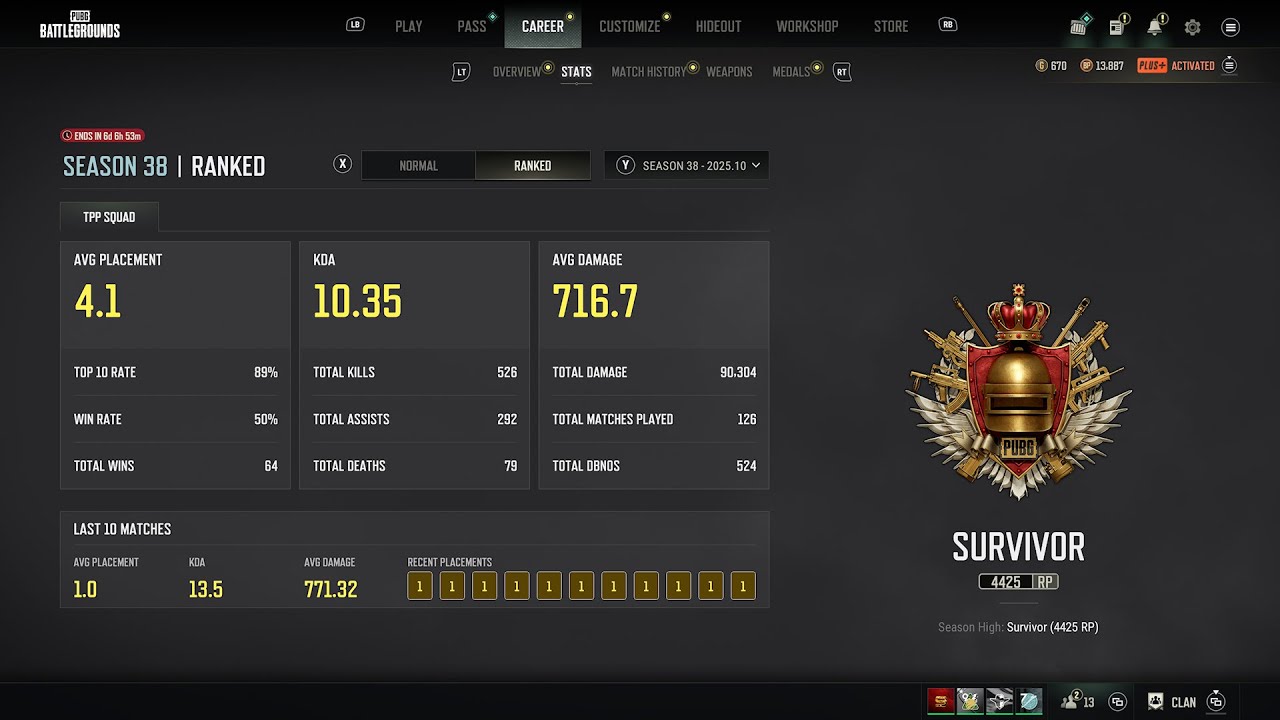The height and width of the screenshot is (720, 1280).
Task: Select the TPP SQUAD tab
Action: (x=109, y=217)
